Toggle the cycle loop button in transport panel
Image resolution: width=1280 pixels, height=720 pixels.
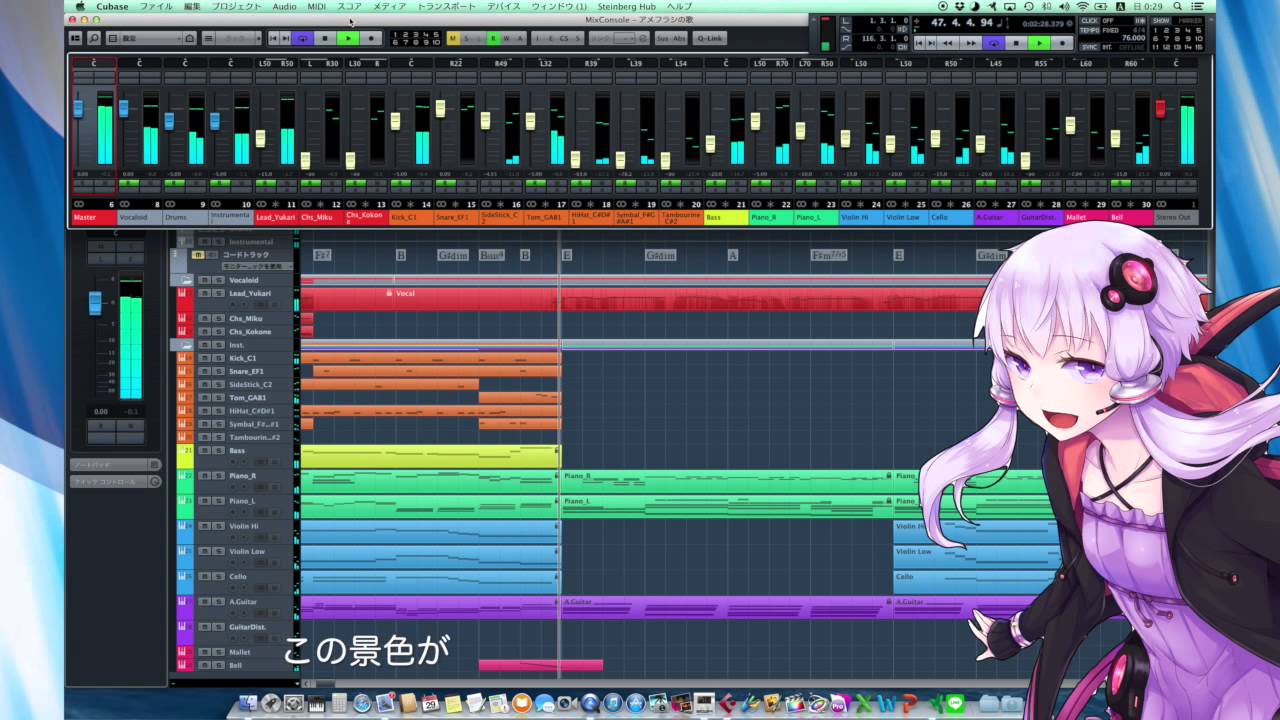[x=993, y=43]
